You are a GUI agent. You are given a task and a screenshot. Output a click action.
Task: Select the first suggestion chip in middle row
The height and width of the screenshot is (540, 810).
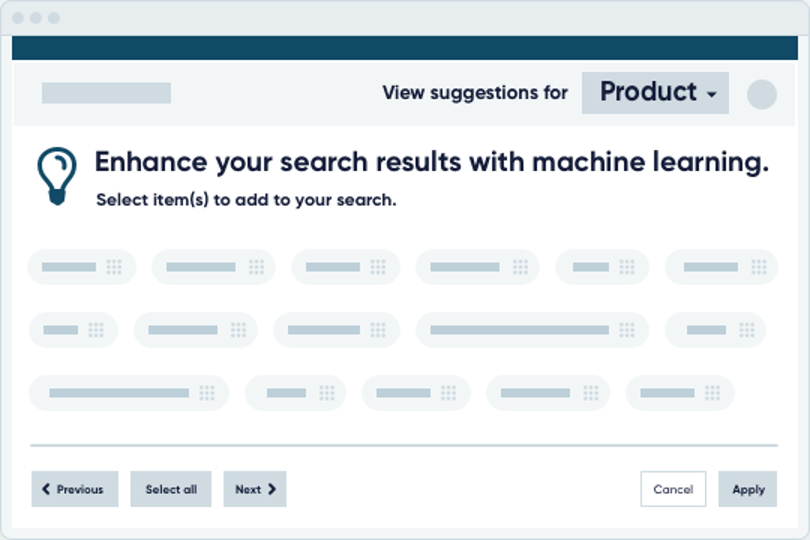coord(73,330)
